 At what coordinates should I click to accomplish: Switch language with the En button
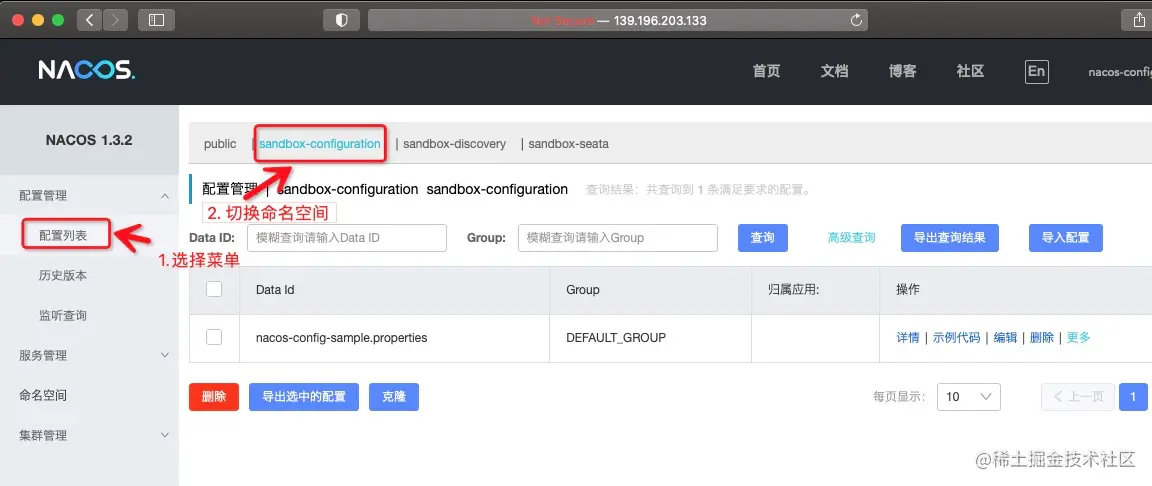point(1037,71)
